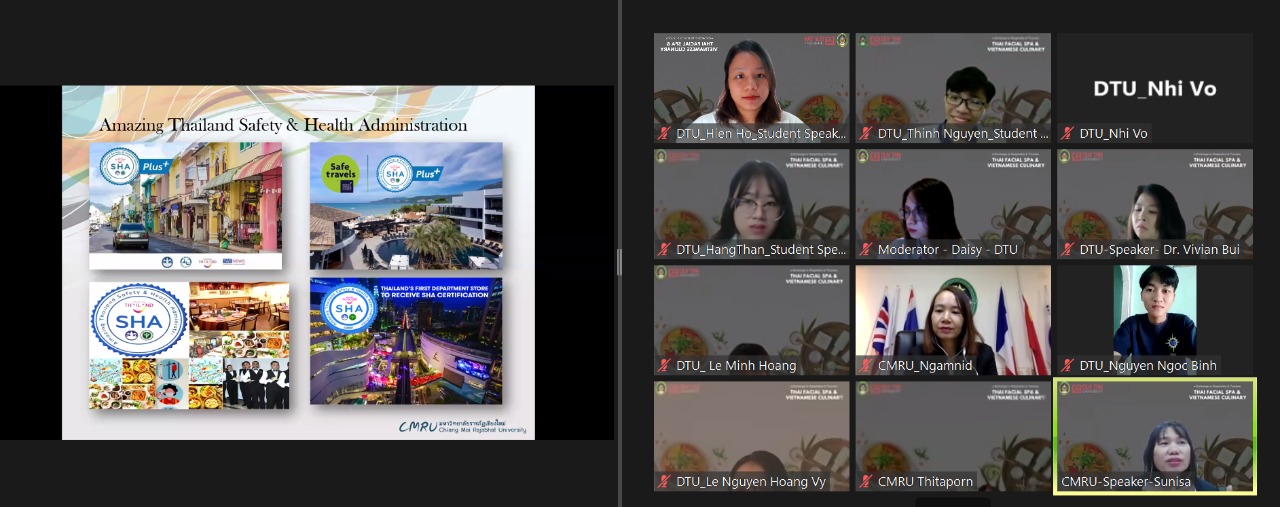This screenshot has width=1280, height=507.
Task: Click the large DTU_Nhi Vo name placeholder
Action: point(1154,88)
